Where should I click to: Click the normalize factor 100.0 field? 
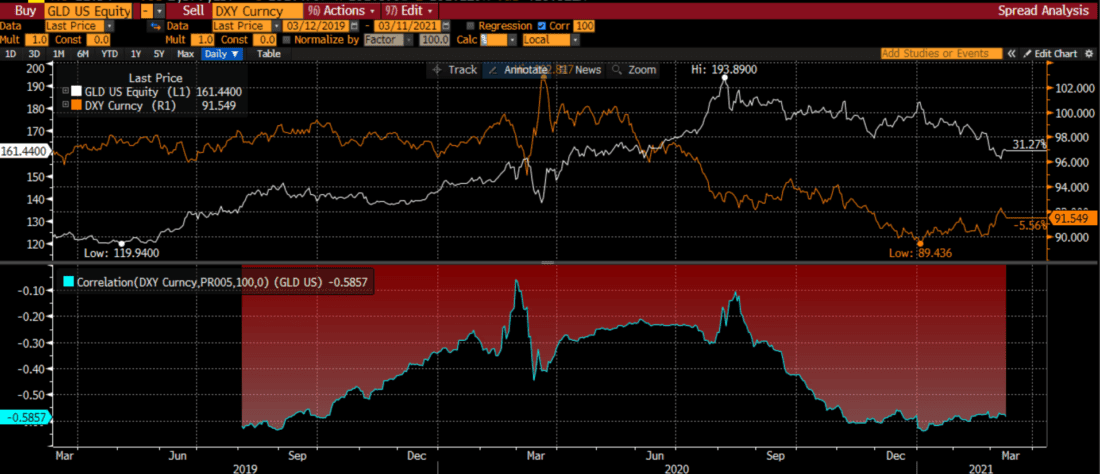pyautogui.click(x=434, y=40)
